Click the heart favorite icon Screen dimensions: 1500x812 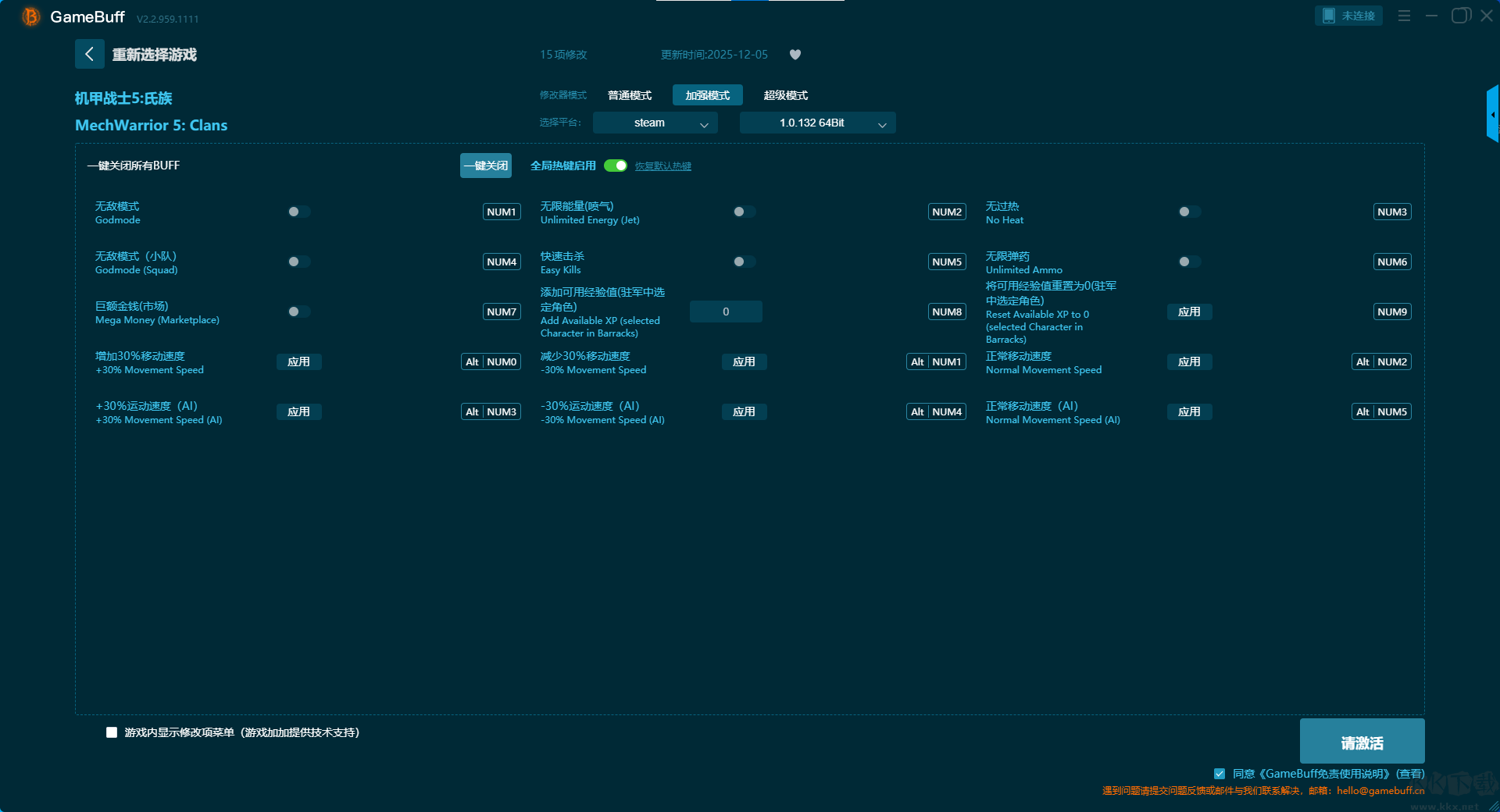pyautogui.click(x=795, y=55)
